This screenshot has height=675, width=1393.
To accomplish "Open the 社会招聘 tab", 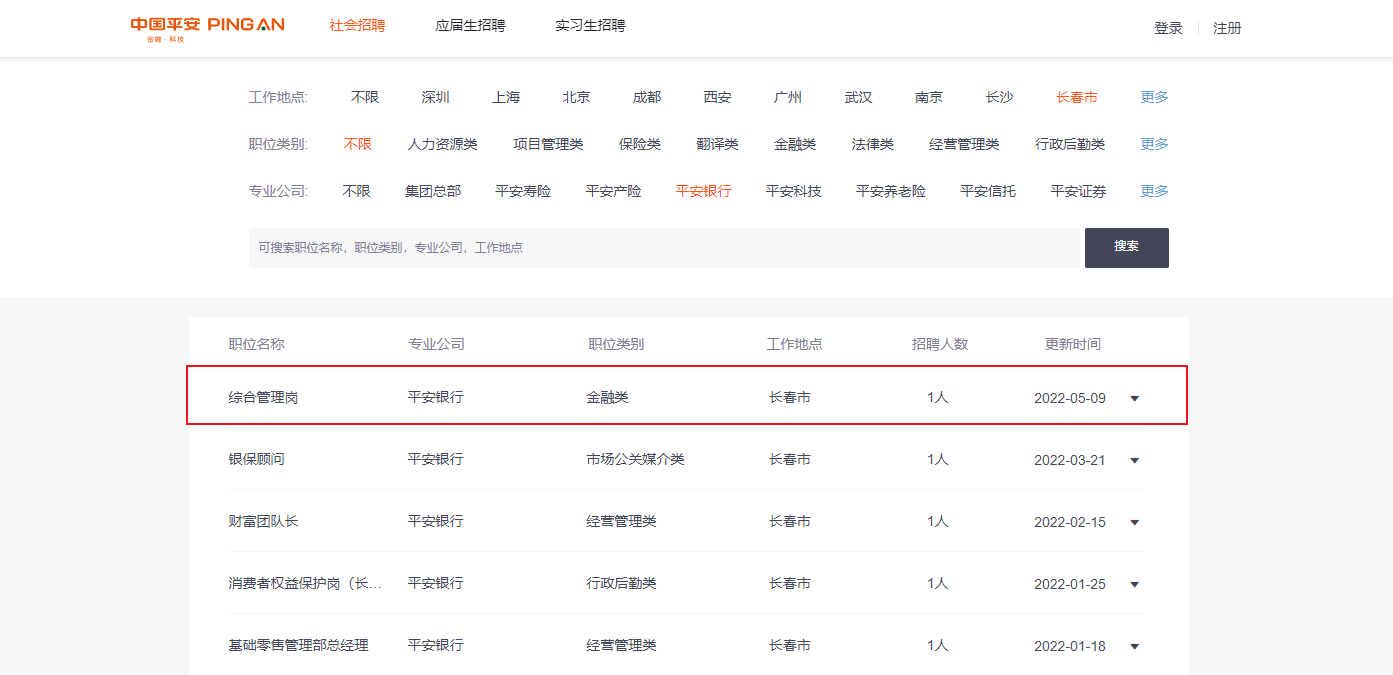I will point(357,26).
